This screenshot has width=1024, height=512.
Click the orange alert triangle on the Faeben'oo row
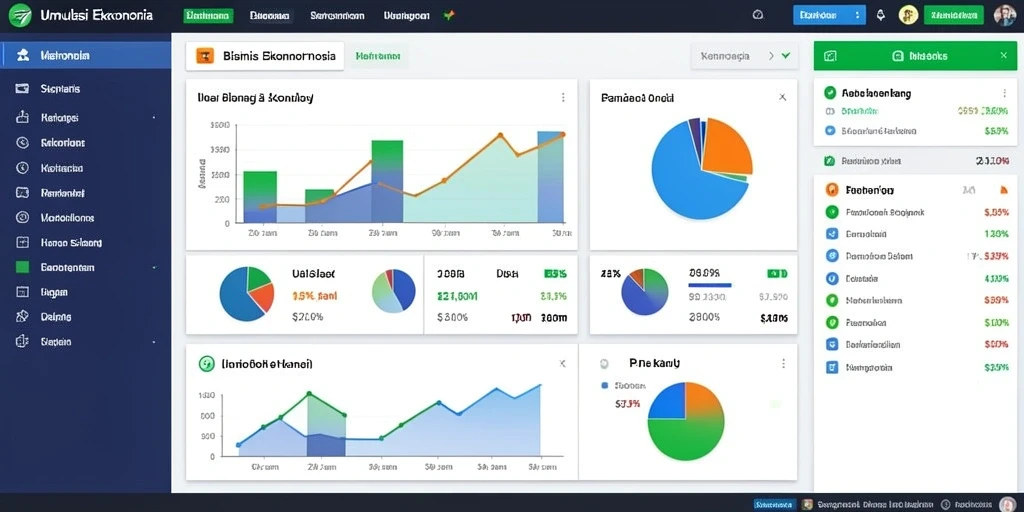(x=1004, y=190)
